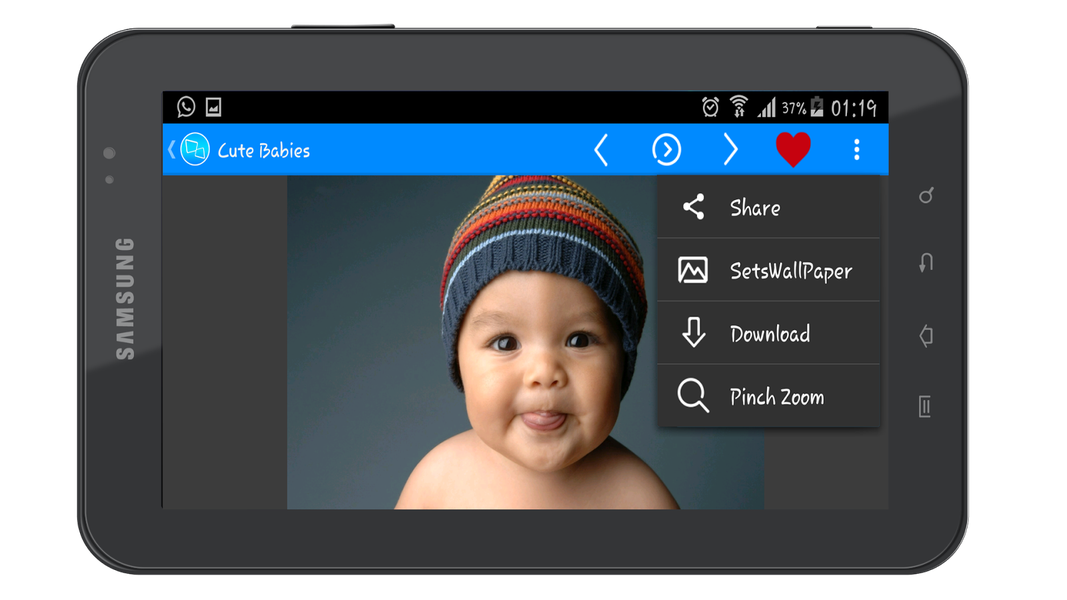Open the WhatsApp notification icon
The width and height of the screenshot is (1067, 600).
tap(186, 107)
